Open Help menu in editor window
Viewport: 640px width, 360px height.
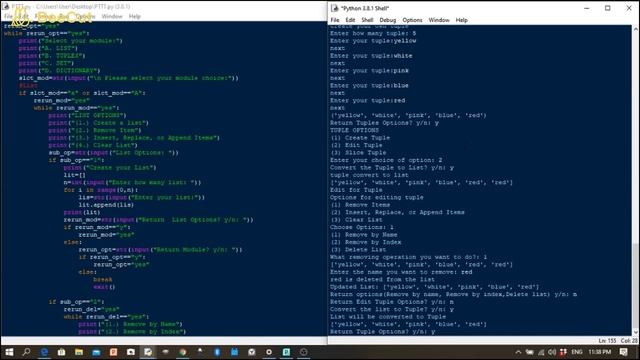135,16
